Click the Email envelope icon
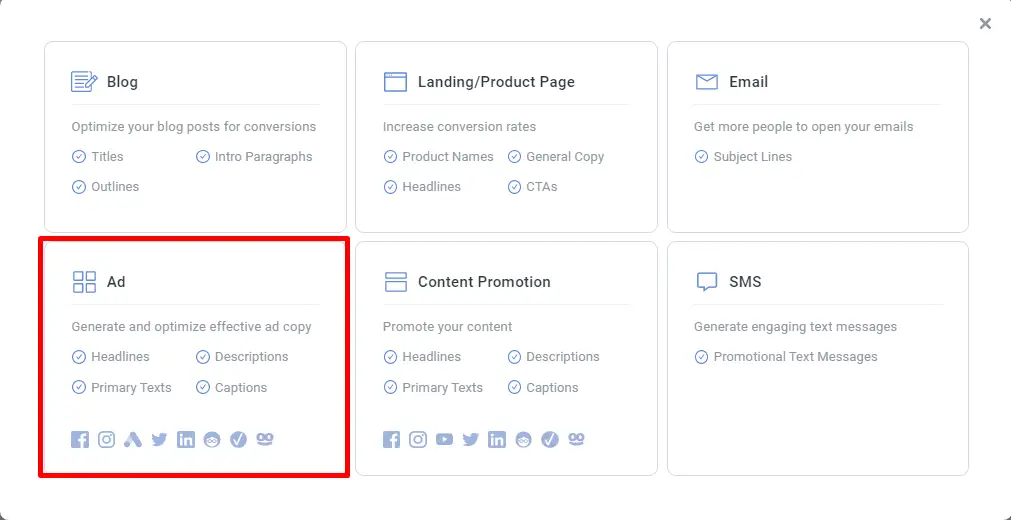 [x=707, y=82]
